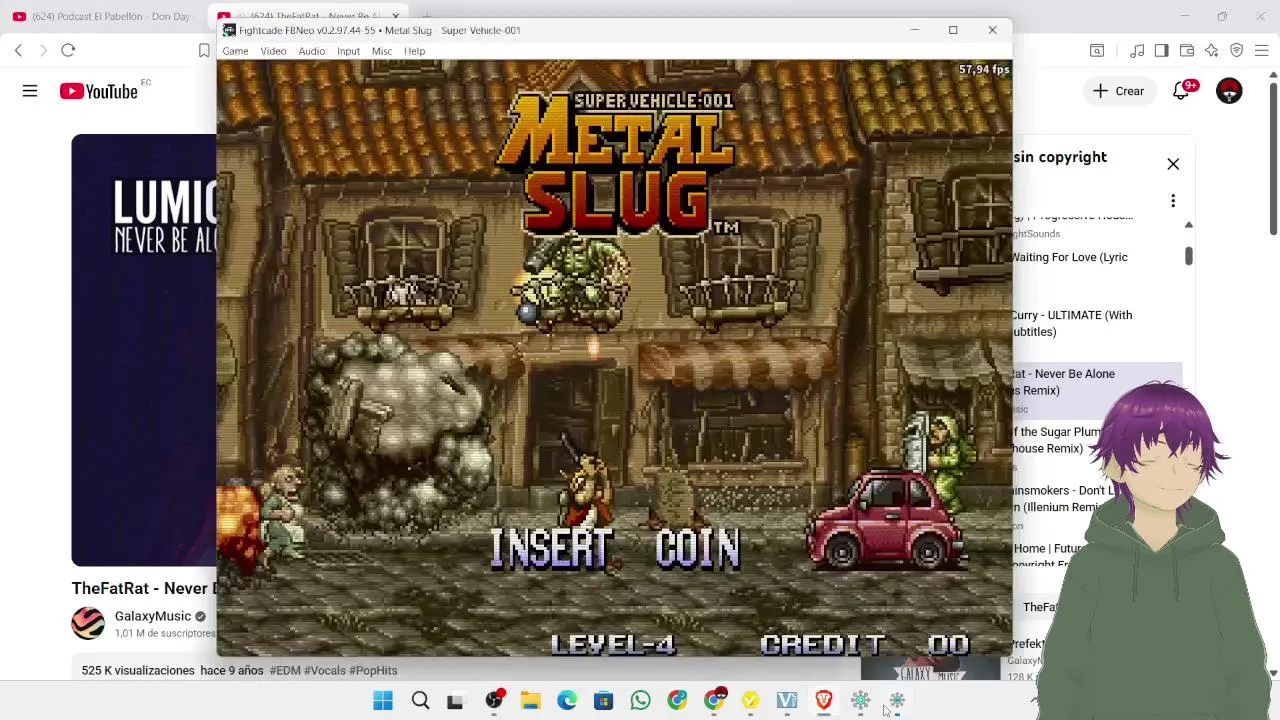The image size is (1280, 720).
Task: Open the Brave Wallet icon
Action: point(1187,50)
